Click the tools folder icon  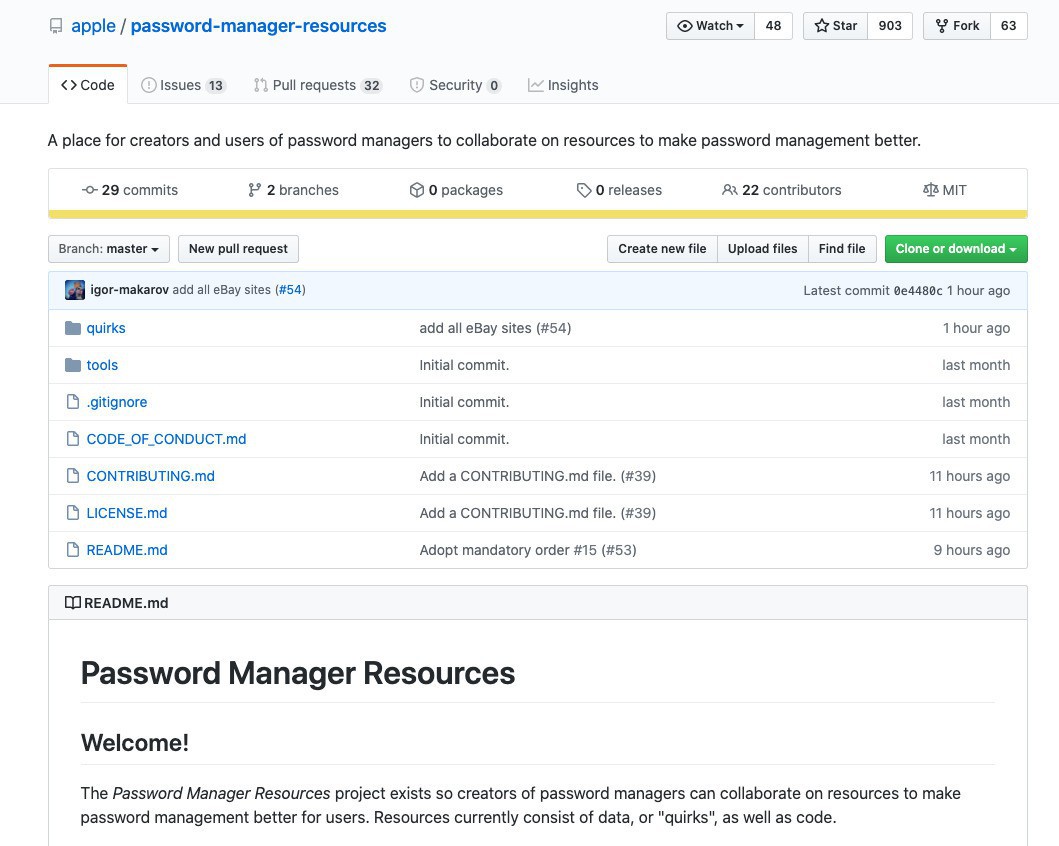[72, 365]
